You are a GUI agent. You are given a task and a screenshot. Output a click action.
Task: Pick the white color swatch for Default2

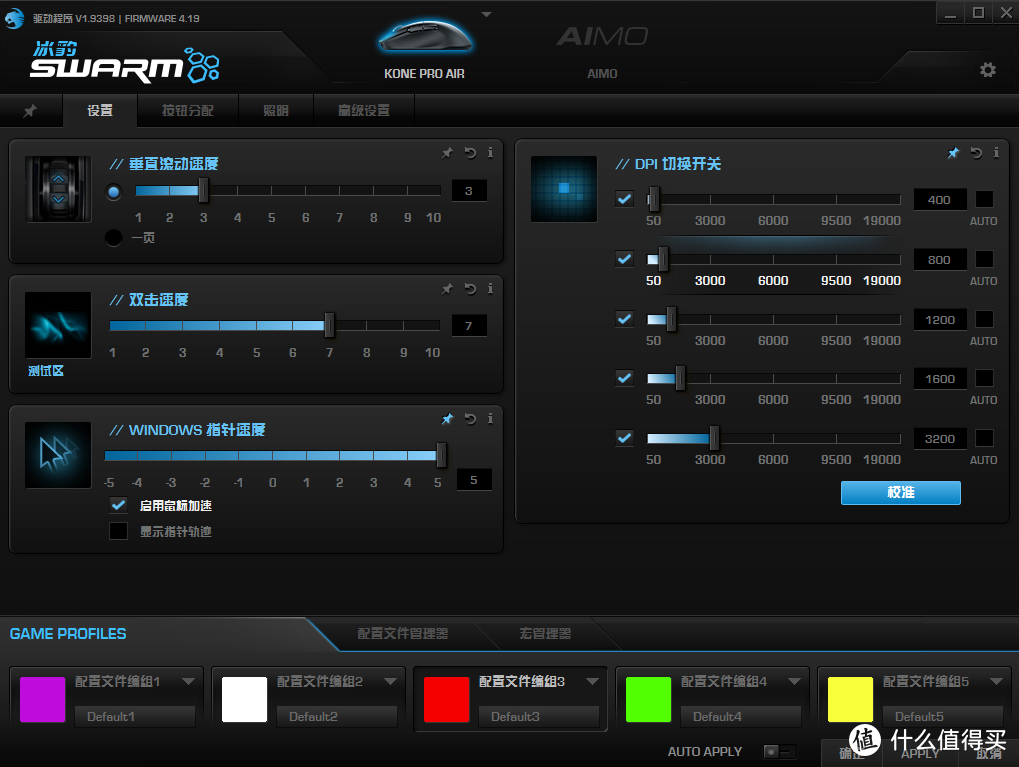coord(244,699)
